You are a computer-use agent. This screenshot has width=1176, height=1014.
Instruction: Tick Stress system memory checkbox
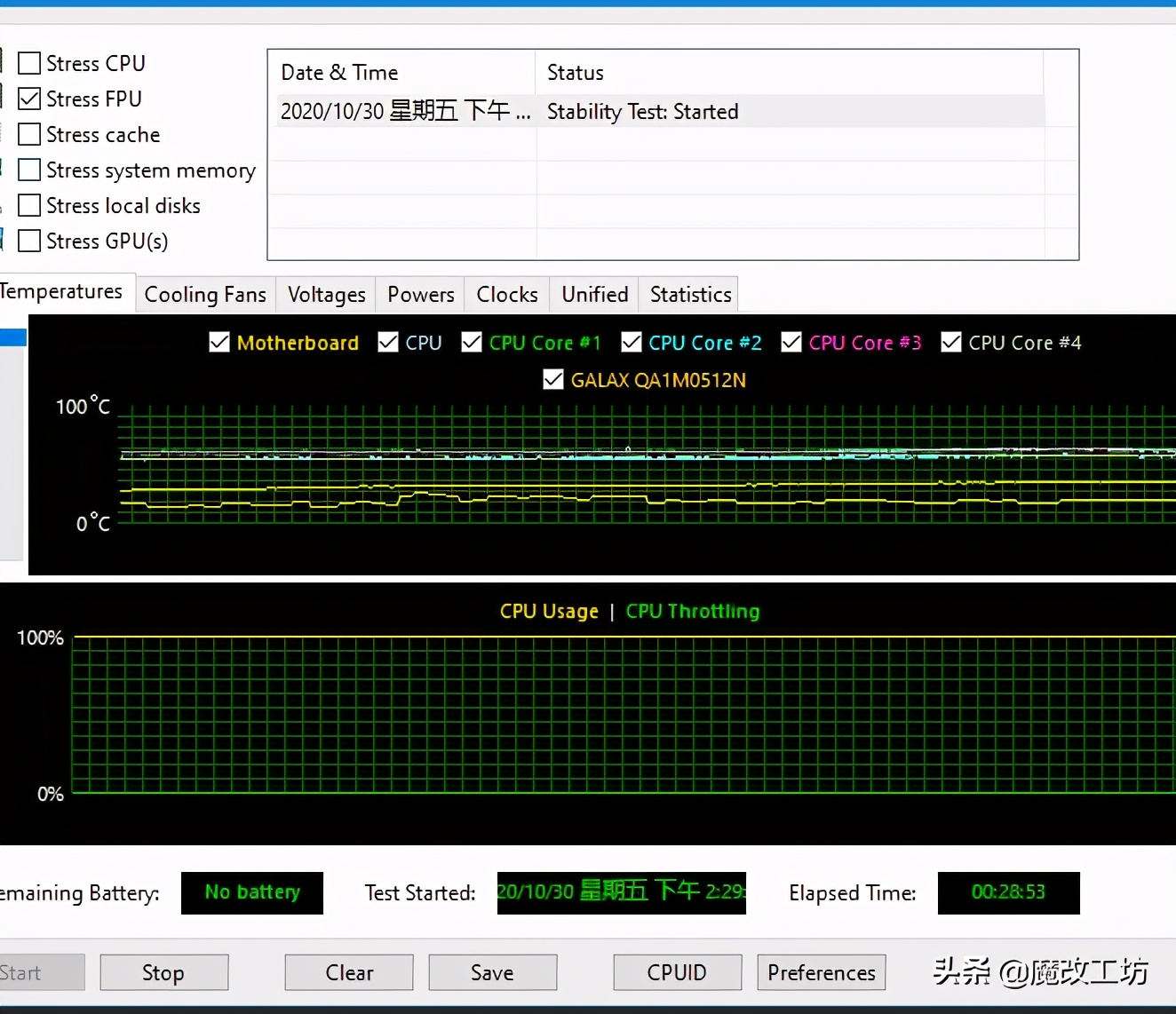point(29,170)
